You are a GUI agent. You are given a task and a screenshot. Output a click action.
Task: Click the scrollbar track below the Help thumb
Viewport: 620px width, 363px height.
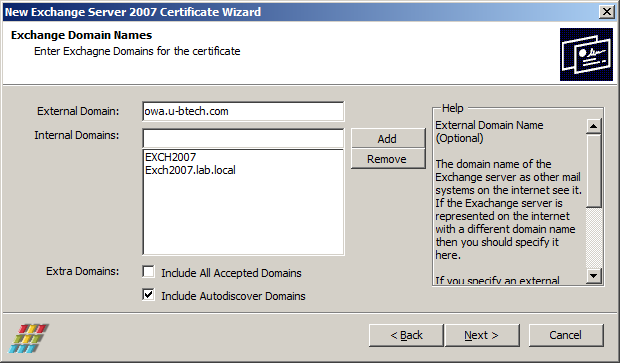point(594,238)
